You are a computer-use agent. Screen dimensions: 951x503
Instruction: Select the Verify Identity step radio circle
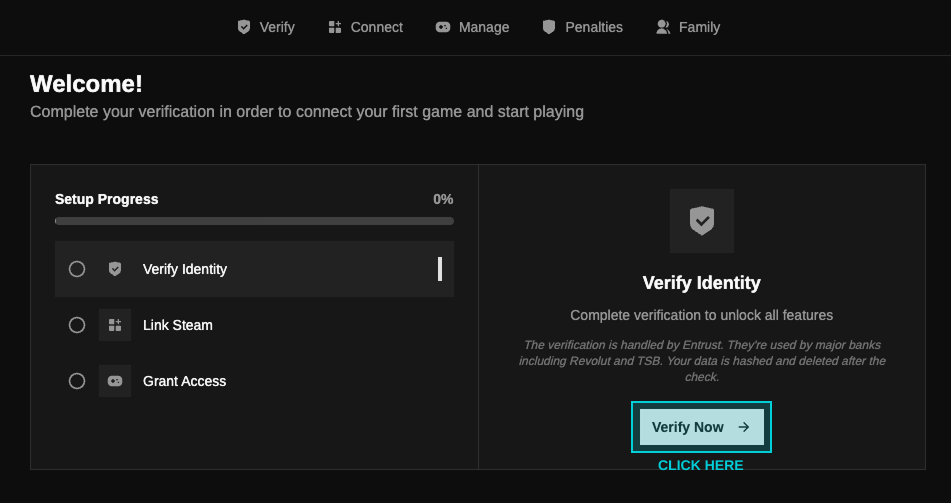[77, 269]
